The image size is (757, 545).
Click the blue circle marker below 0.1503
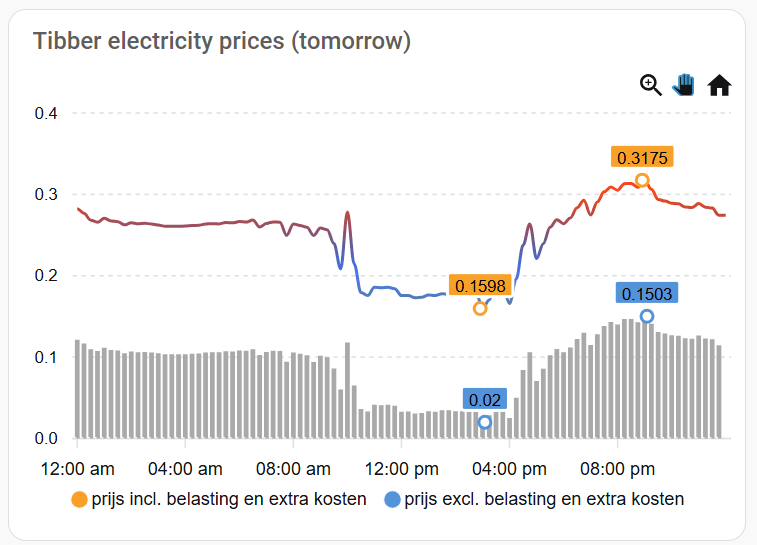(647, 316)
